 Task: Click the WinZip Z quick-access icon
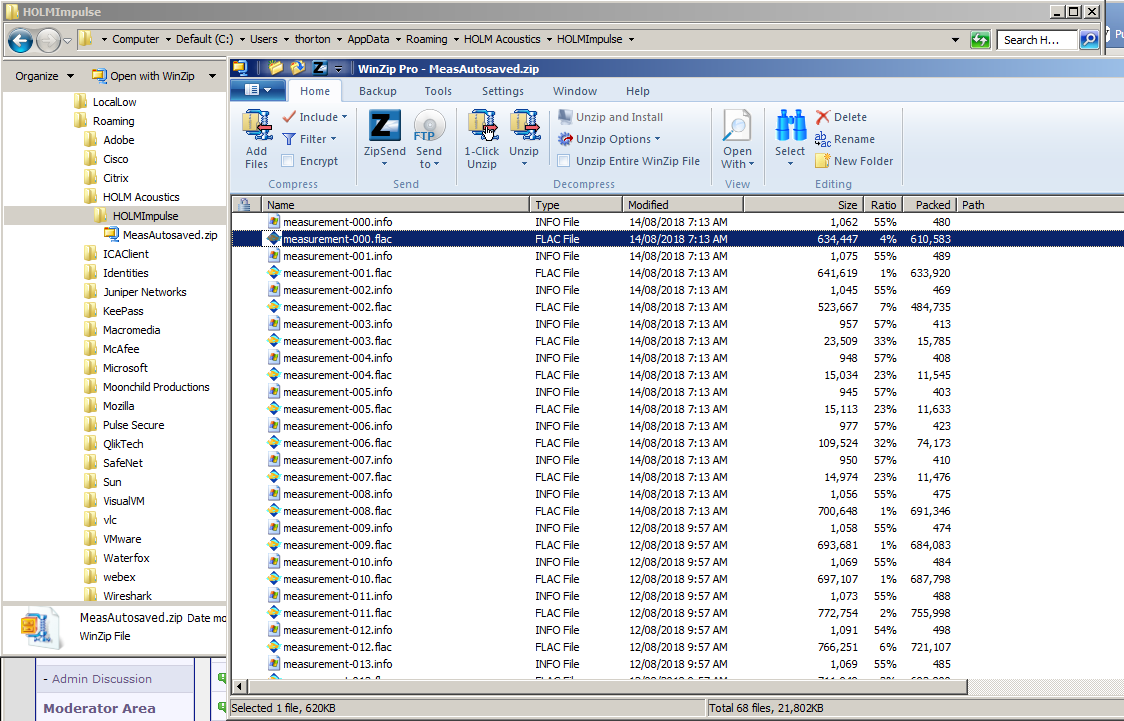[320, 68]
